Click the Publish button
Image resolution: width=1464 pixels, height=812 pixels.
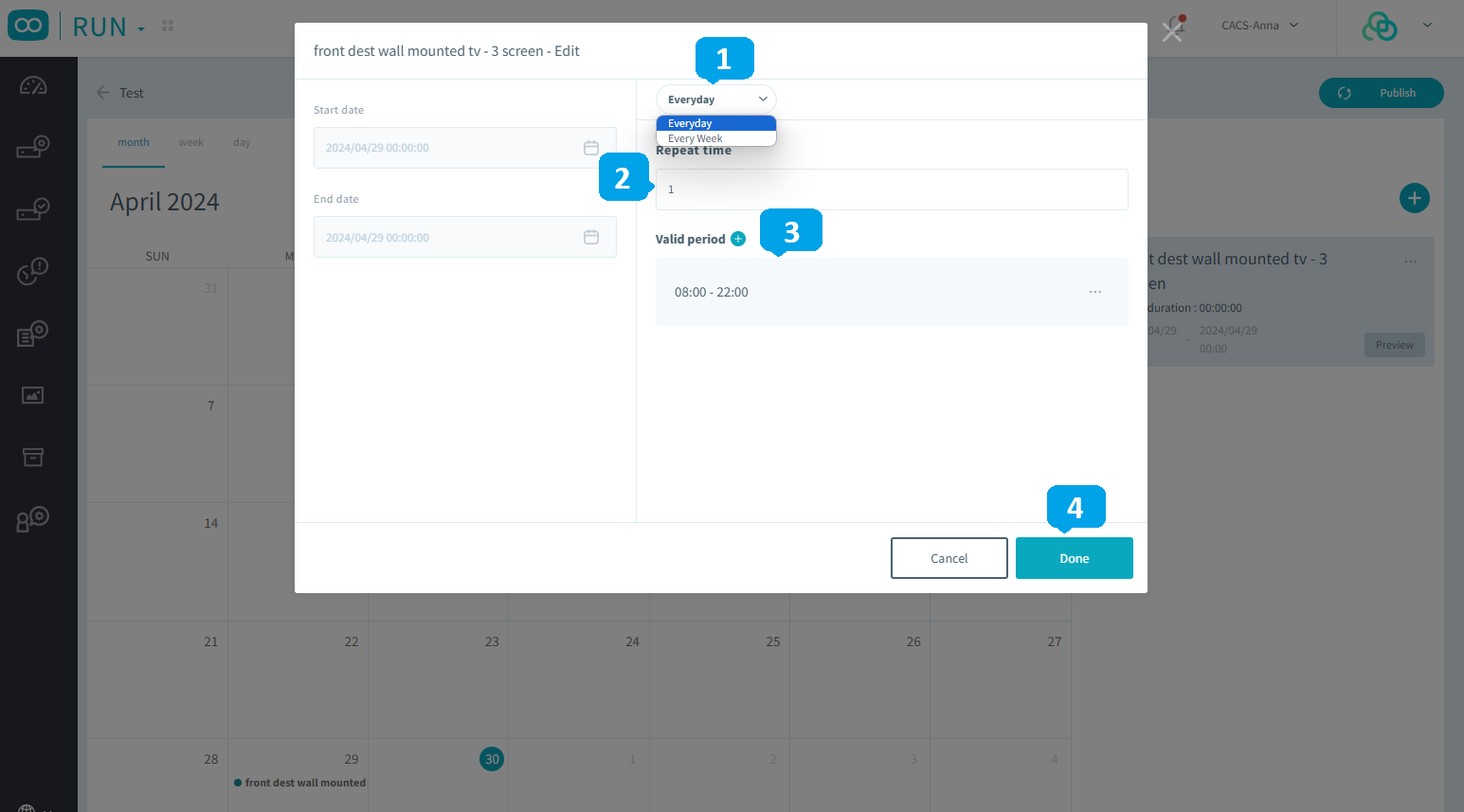click(x=1382, y=93)
